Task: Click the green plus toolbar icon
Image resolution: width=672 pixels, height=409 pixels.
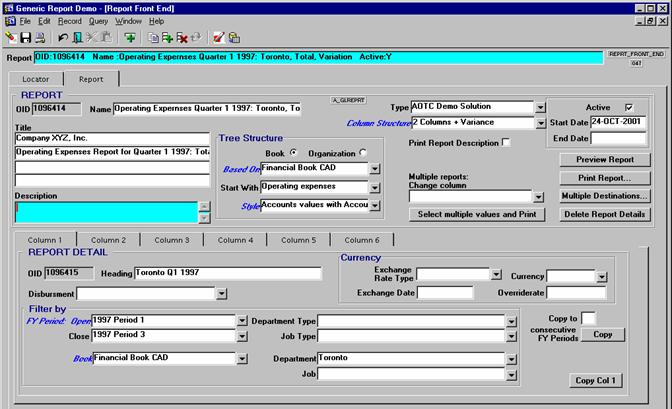Action: click(130, 38)
